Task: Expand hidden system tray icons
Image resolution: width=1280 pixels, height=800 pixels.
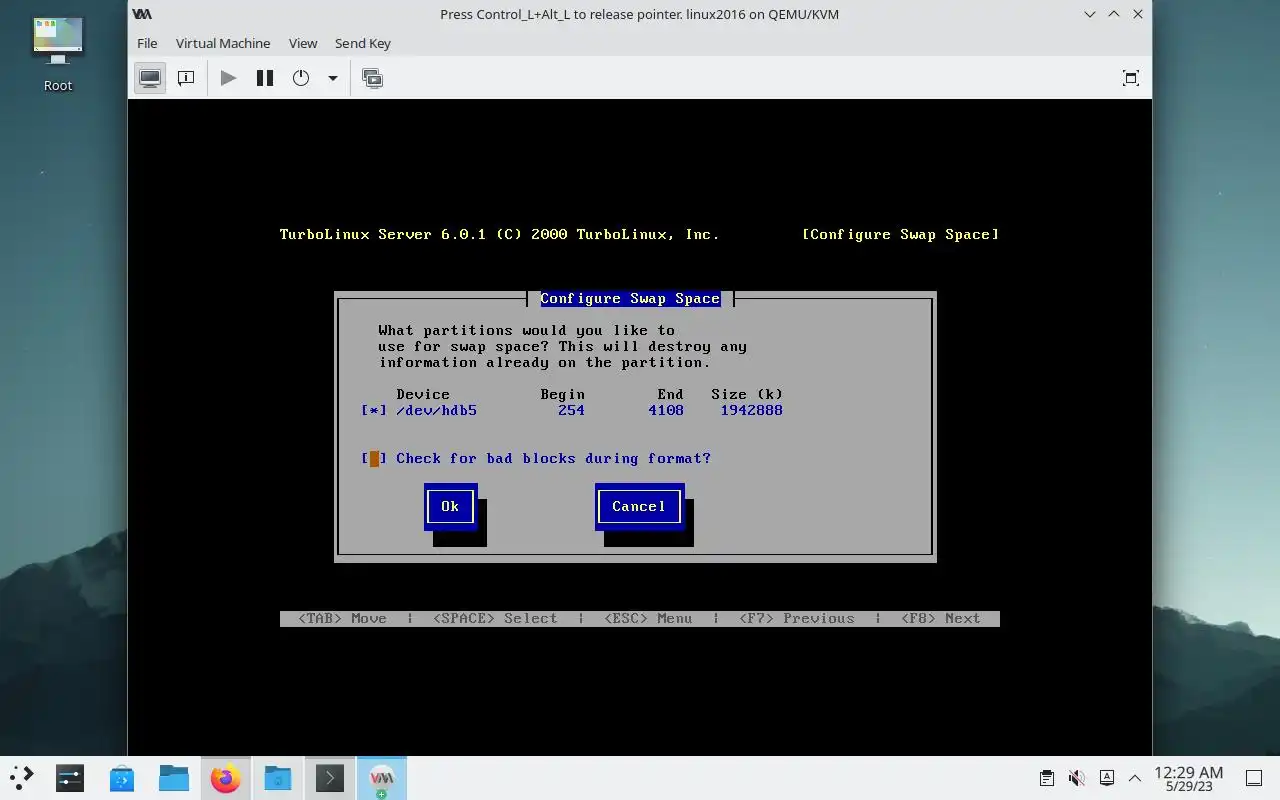Action: click(x=1135, y=778)
